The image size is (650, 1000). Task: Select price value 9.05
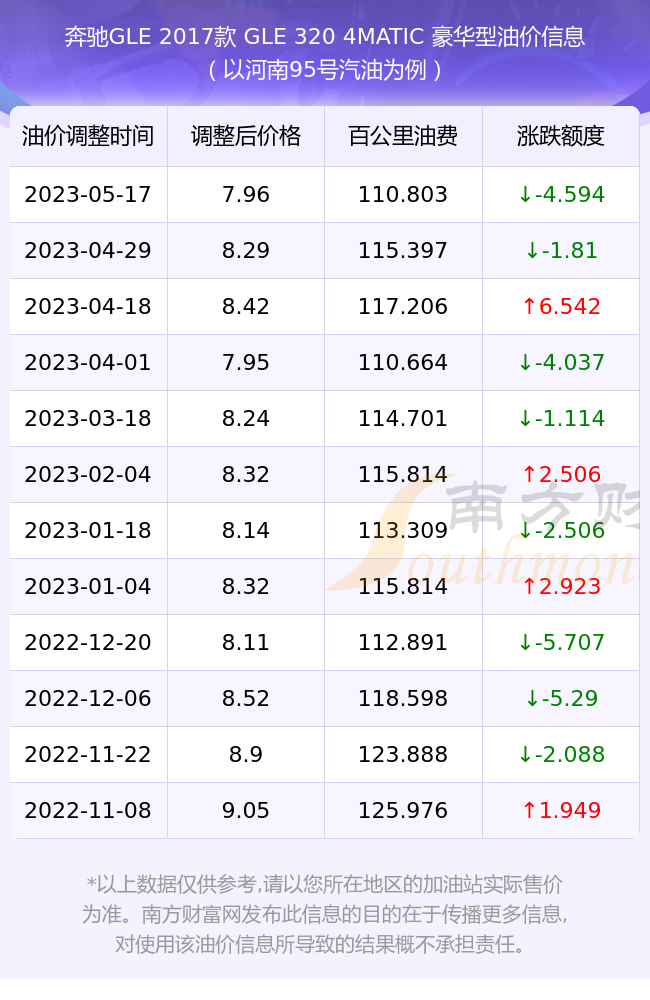pos(246,811)
